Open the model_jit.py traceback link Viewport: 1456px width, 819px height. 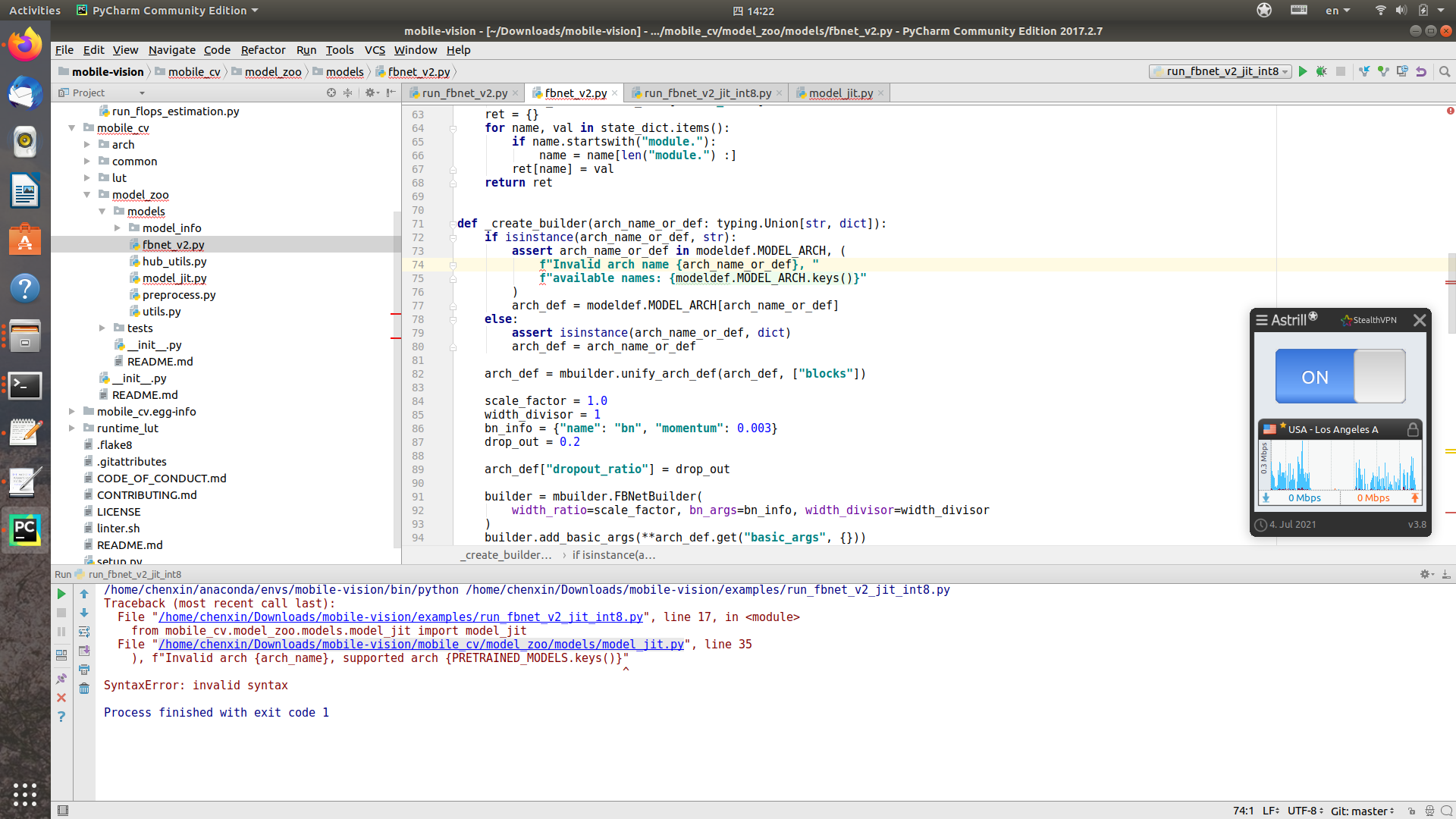click(421, 645)
